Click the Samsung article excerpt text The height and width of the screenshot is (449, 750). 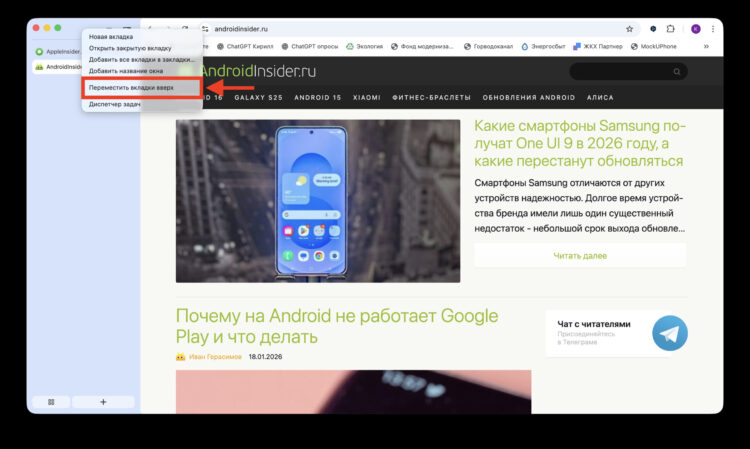580,206
